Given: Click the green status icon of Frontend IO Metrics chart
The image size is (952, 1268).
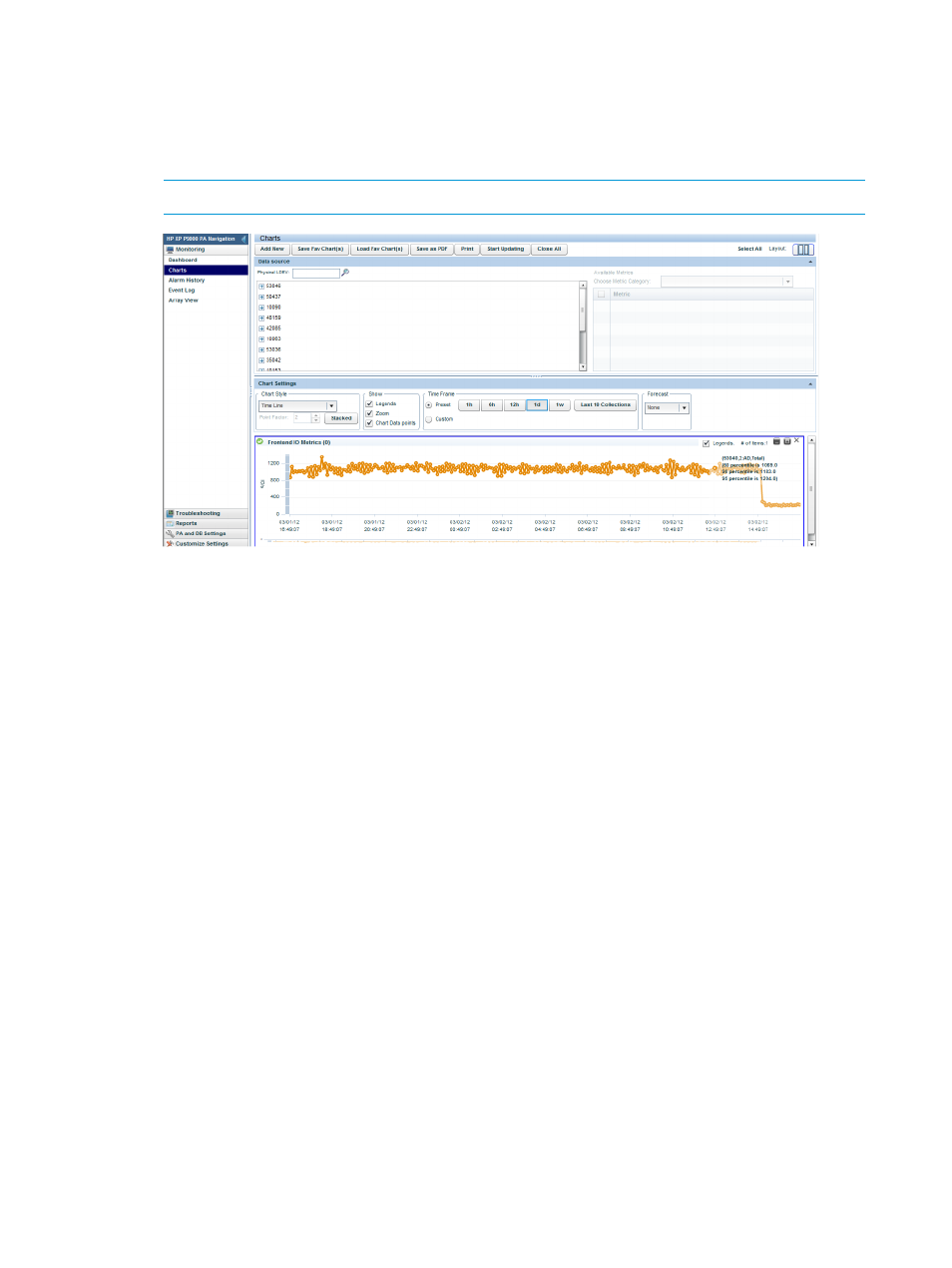Looking at the screenshot, I should 260,441.
